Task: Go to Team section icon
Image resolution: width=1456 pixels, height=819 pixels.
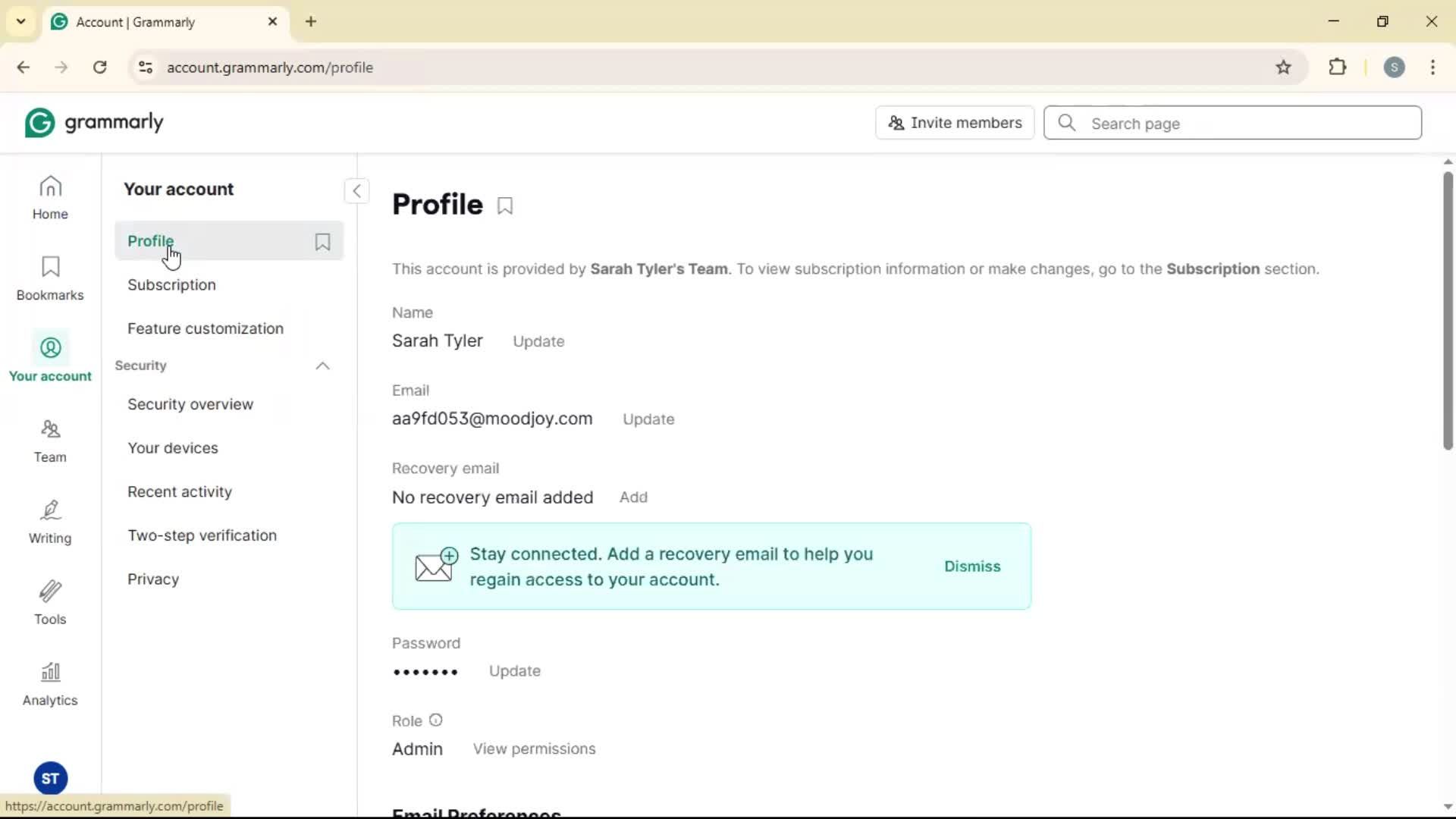Action: tap(50, 441)
